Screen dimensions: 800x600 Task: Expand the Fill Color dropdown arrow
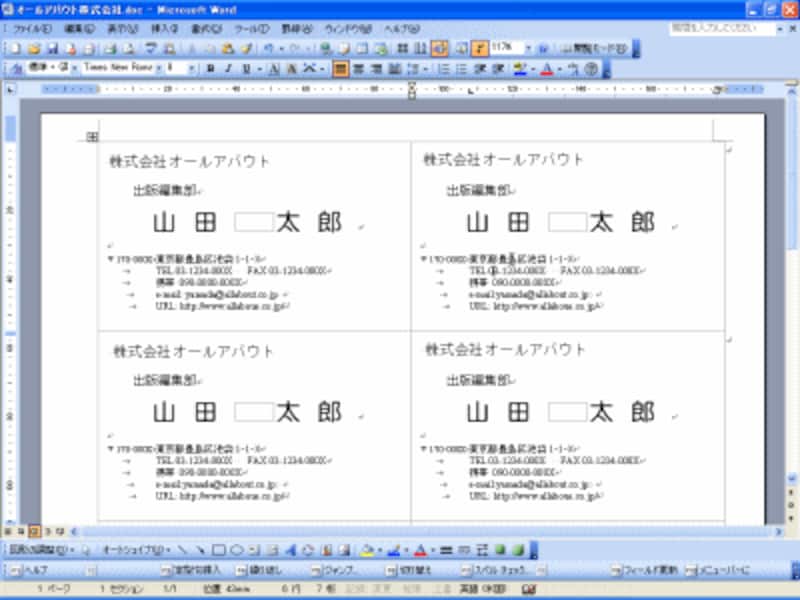[380, 550]
